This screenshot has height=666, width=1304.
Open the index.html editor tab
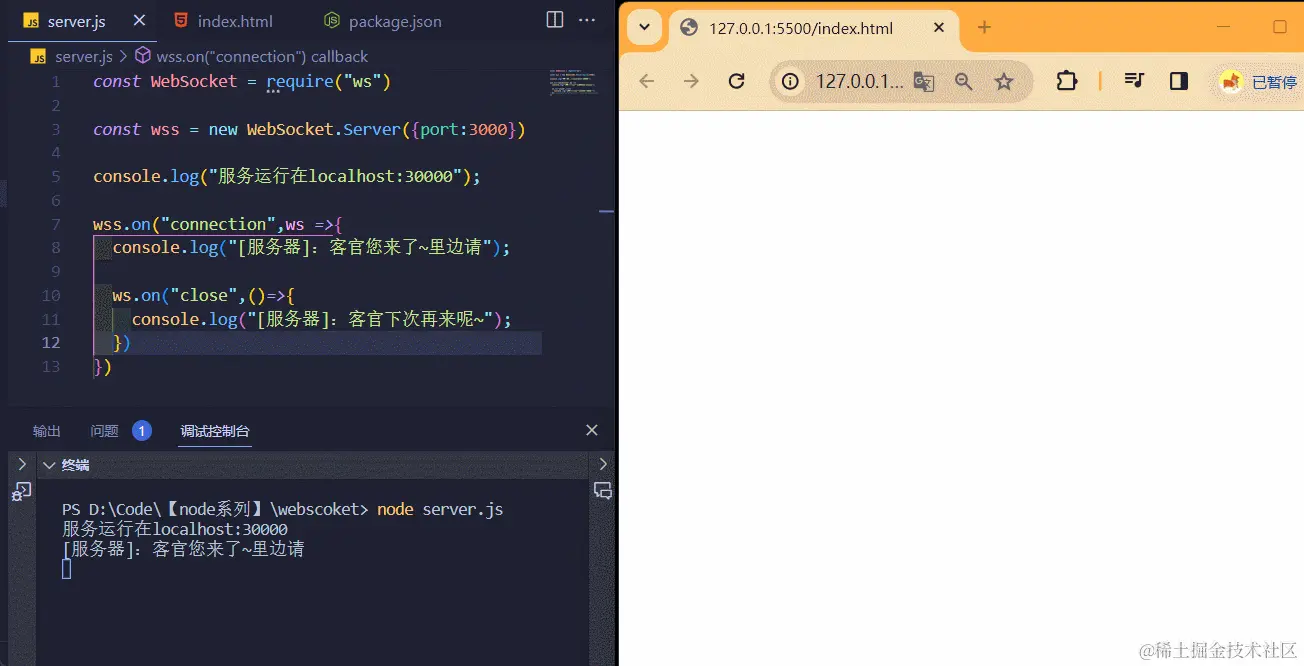[x=224, y=21]
